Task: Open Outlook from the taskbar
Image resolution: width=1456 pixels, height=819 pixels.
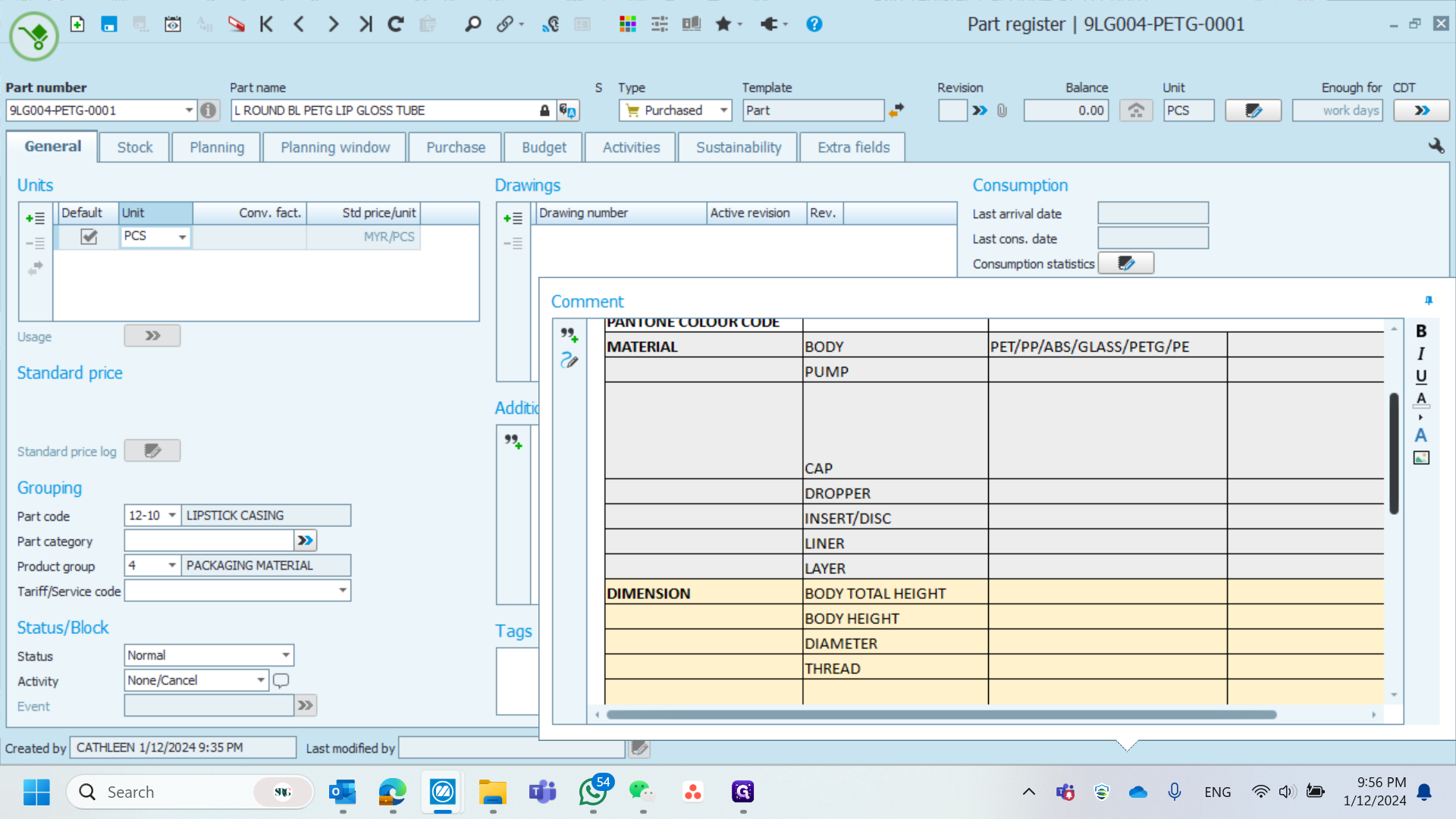Action: 343,792
